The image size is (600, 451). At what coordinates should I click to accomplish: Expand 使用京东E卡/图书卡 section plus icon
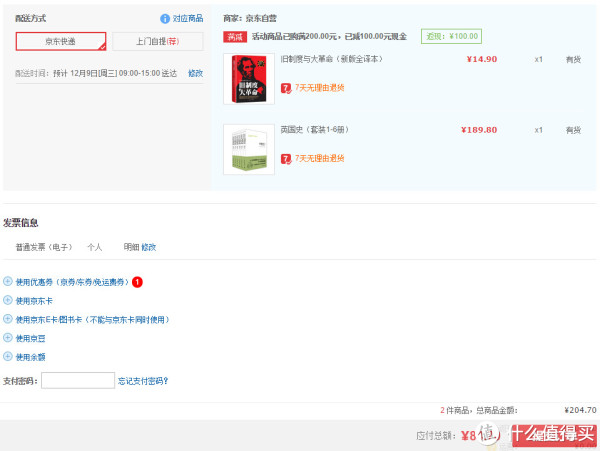point(8,319)
